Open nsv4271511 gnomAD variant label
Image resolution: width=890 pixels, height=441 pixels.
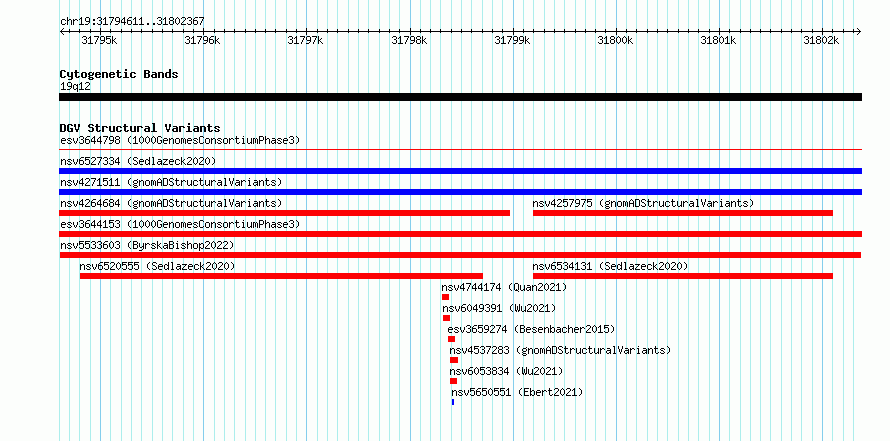(171, 182)
